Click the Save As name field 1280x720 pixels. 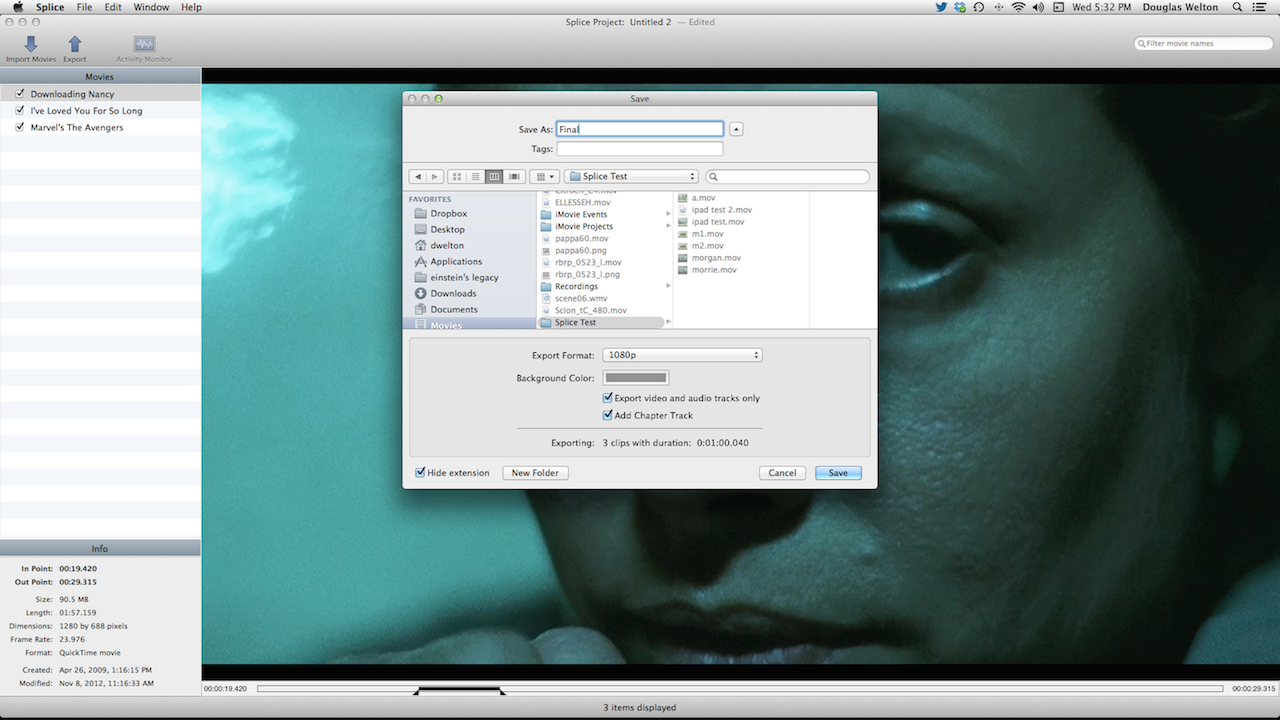coord(640,129)
